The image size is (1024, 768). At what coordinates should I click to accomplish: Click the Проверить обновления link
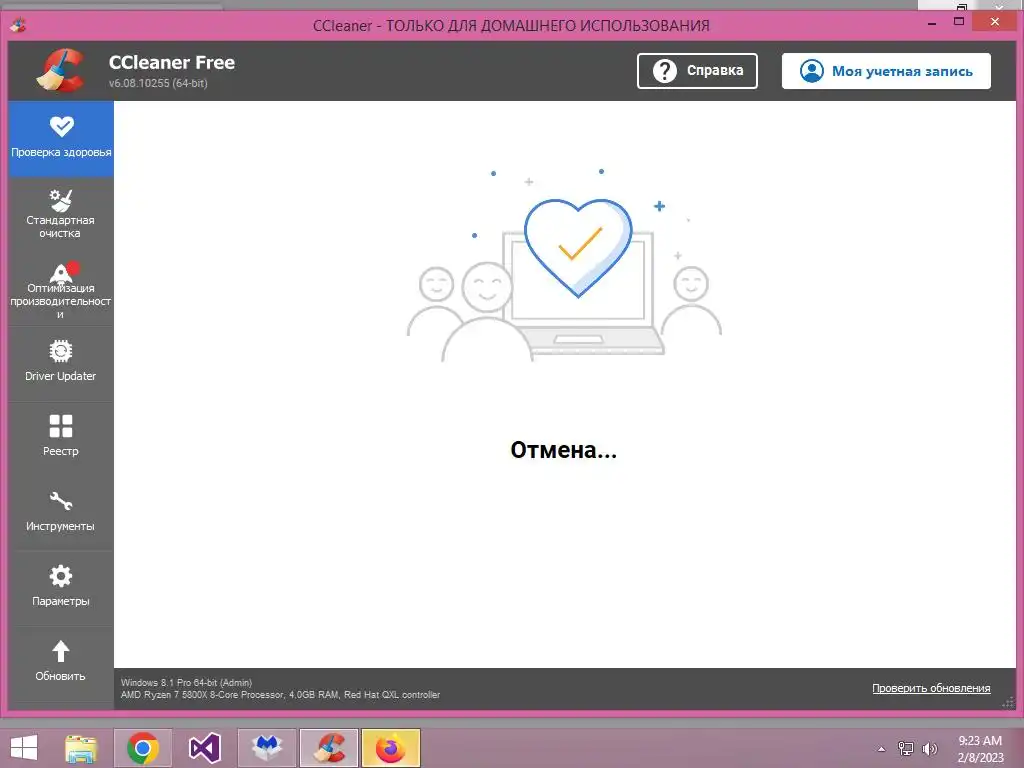[931, 688]
